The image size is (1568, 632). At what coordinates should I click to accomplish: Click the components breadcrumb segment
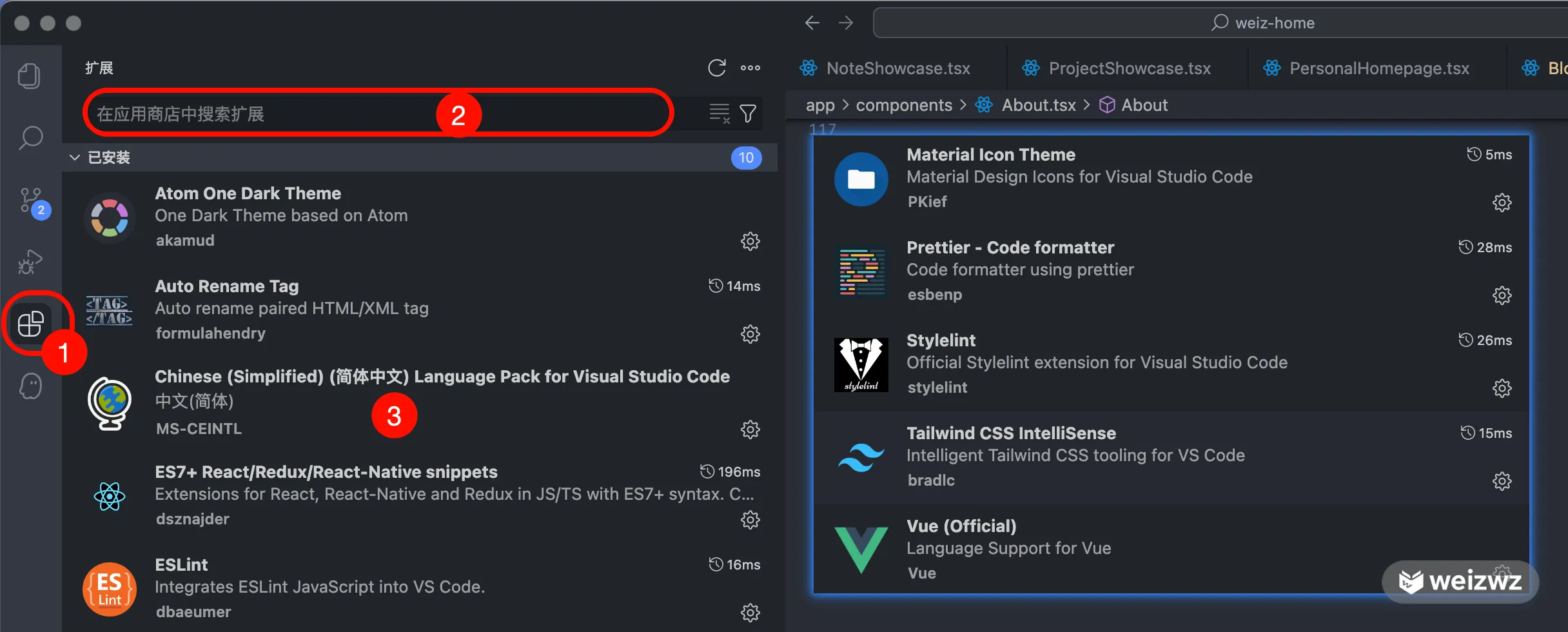click(x=903, y=105)
